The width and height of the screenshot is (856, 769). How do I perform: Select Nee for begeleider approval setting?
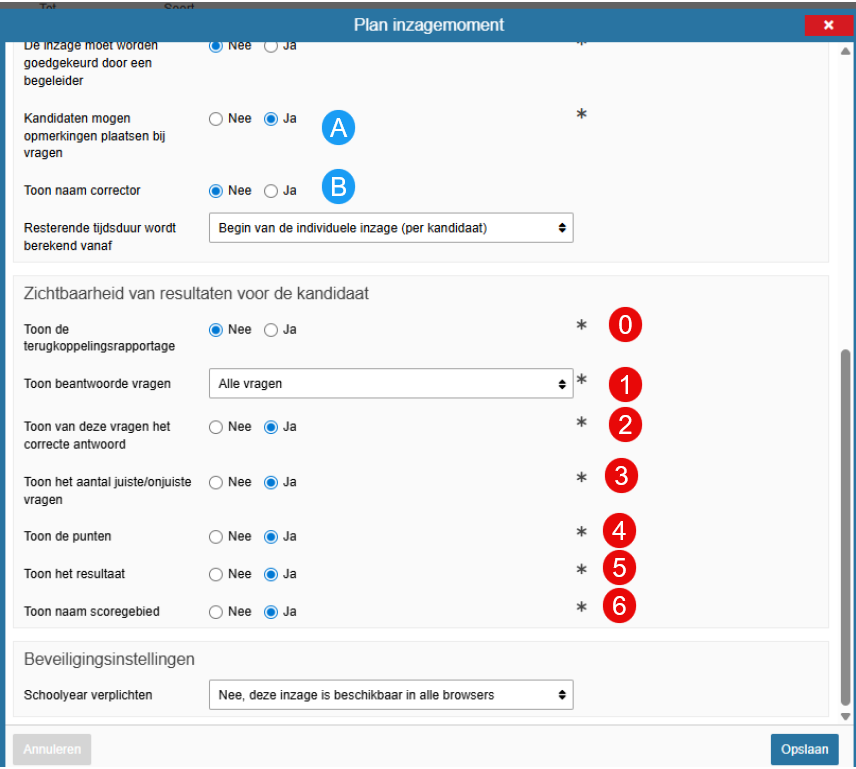click(x=216, y=46)
